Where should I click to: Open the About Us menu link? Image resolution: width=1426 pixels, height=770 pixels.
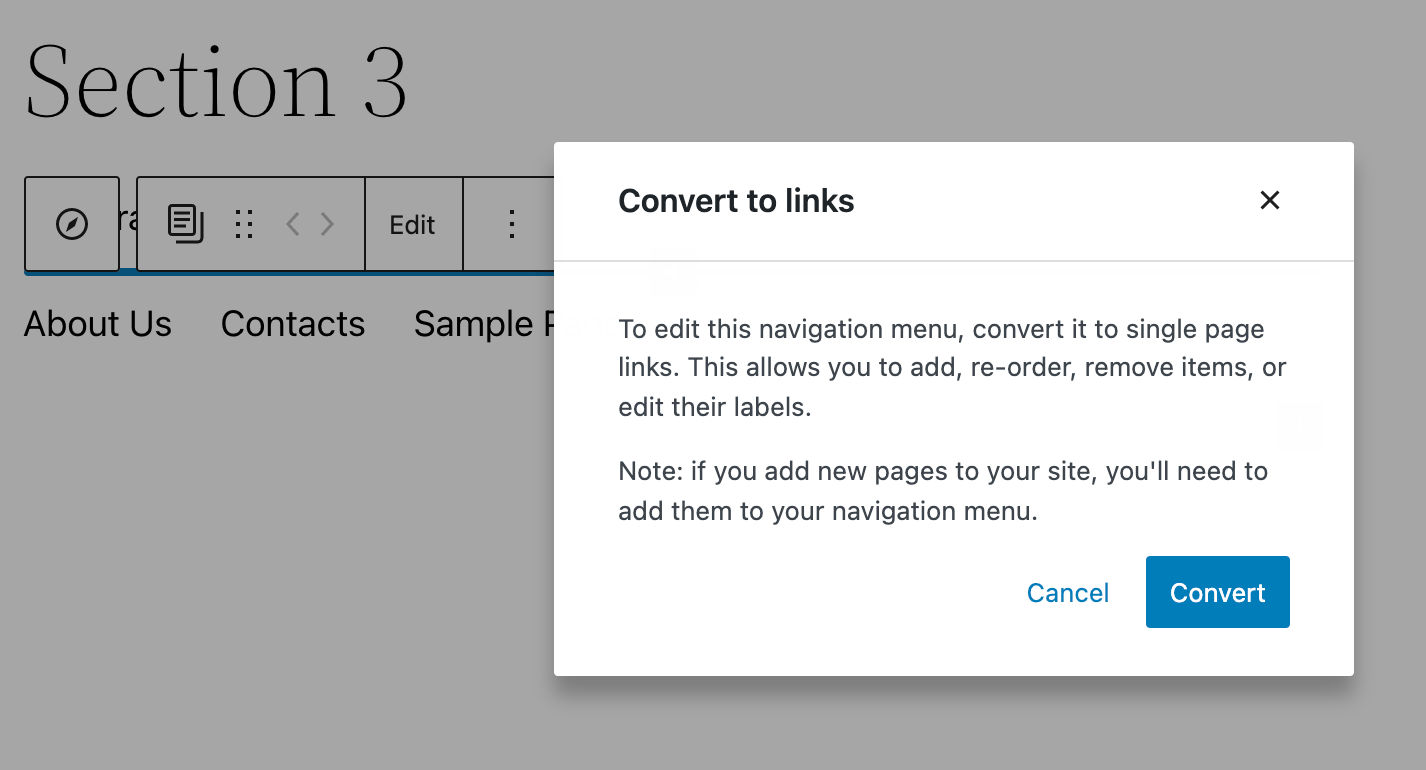[x=98, y=324]
